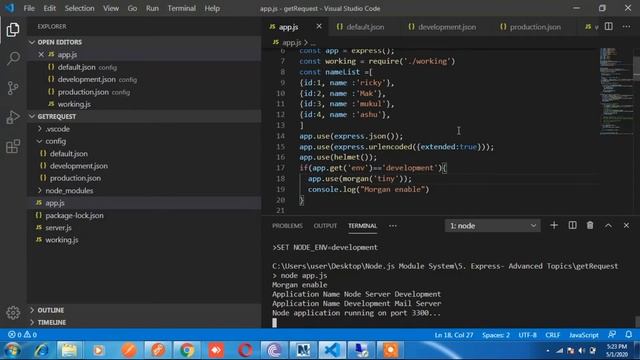Change language mode JavaScript
Image resolution: width=640 pixels, height=360 pixels.
584,335
